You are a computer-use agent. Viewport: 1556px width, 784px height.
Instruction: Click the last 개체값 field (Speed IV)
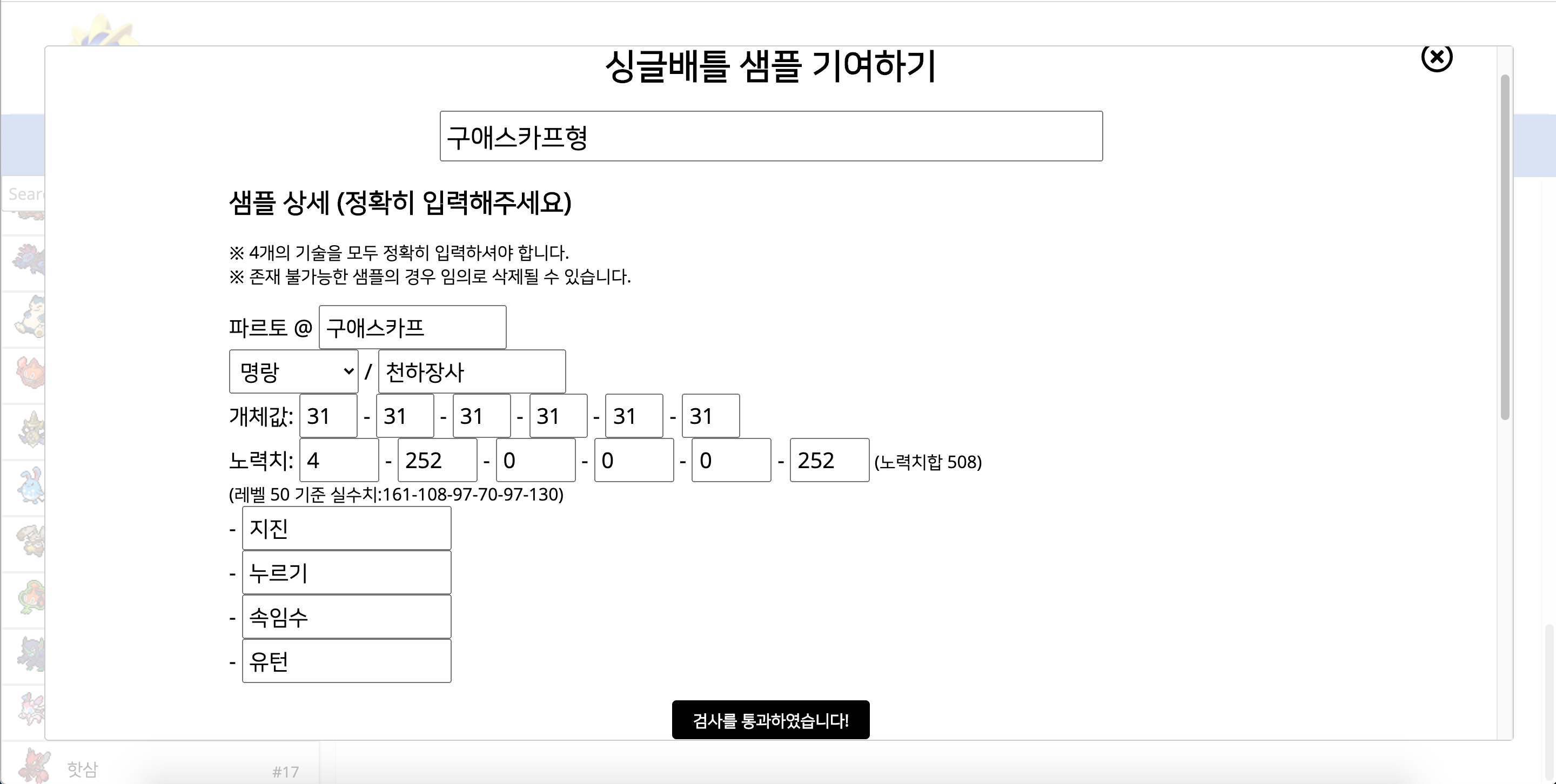tap(710, 415)
